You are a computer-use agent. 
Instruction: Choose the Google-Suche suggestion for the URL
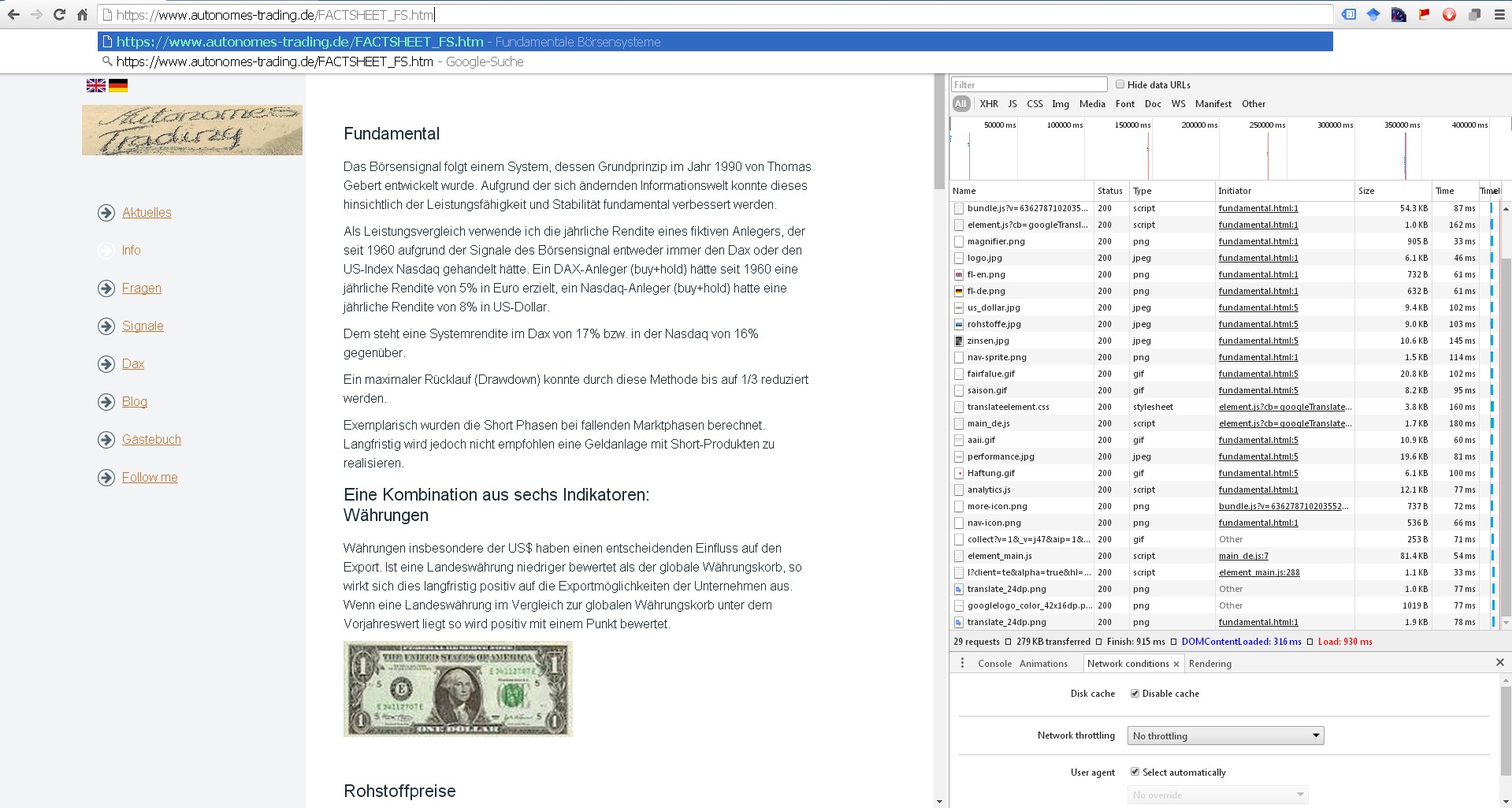715,61
